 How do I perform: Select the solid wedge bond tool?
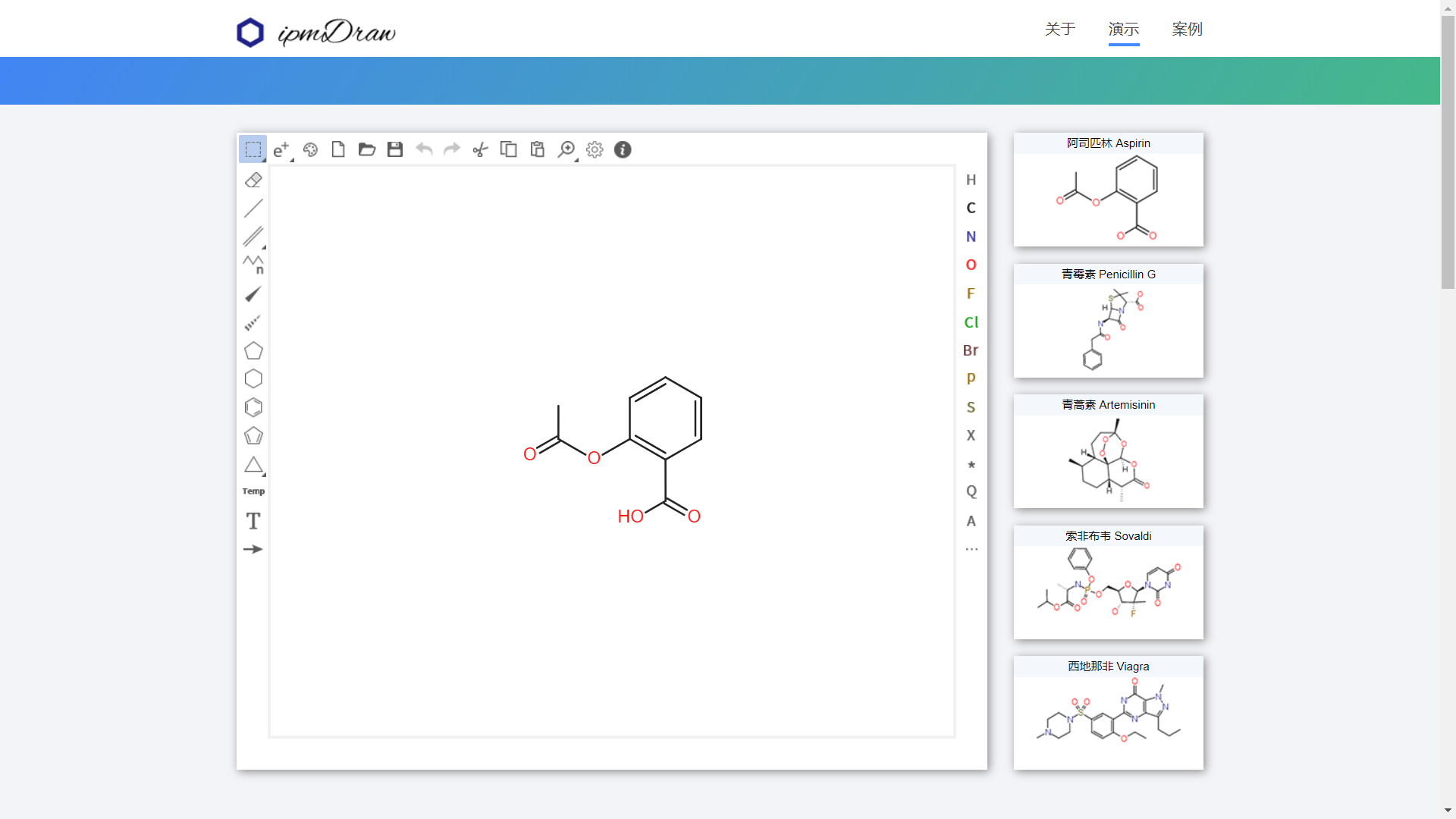(253, 294)
